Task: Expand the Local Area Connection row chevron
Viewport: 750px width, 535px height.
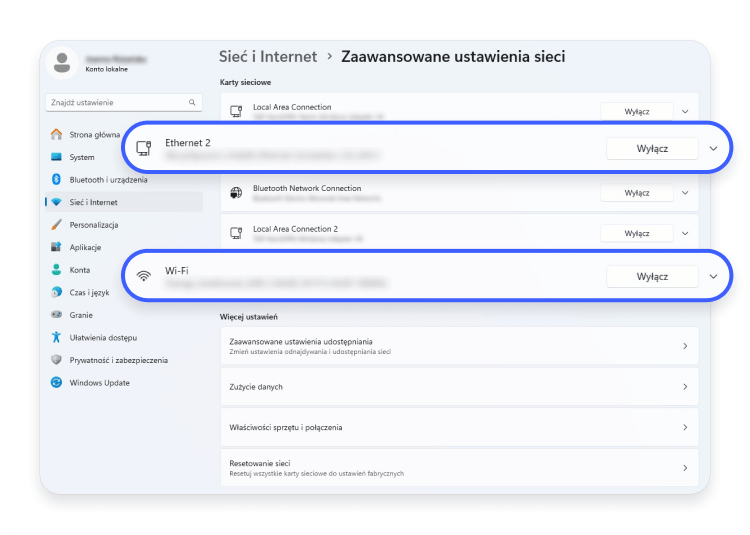Action: (685, 111)
